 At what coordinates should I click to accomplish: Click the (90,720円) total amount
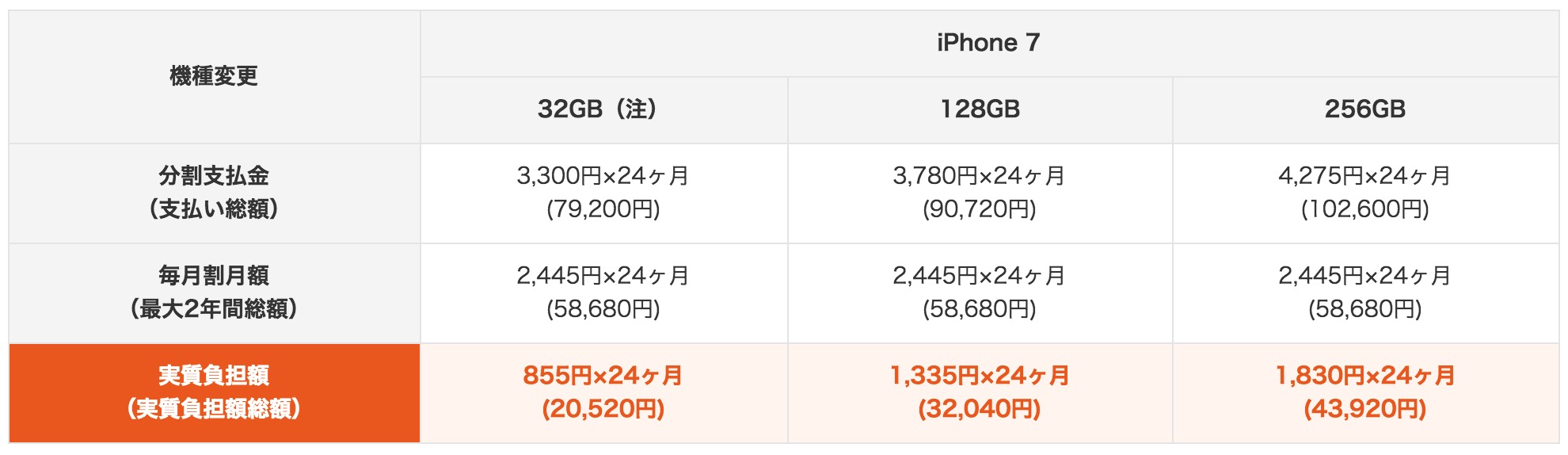point(980,210)
